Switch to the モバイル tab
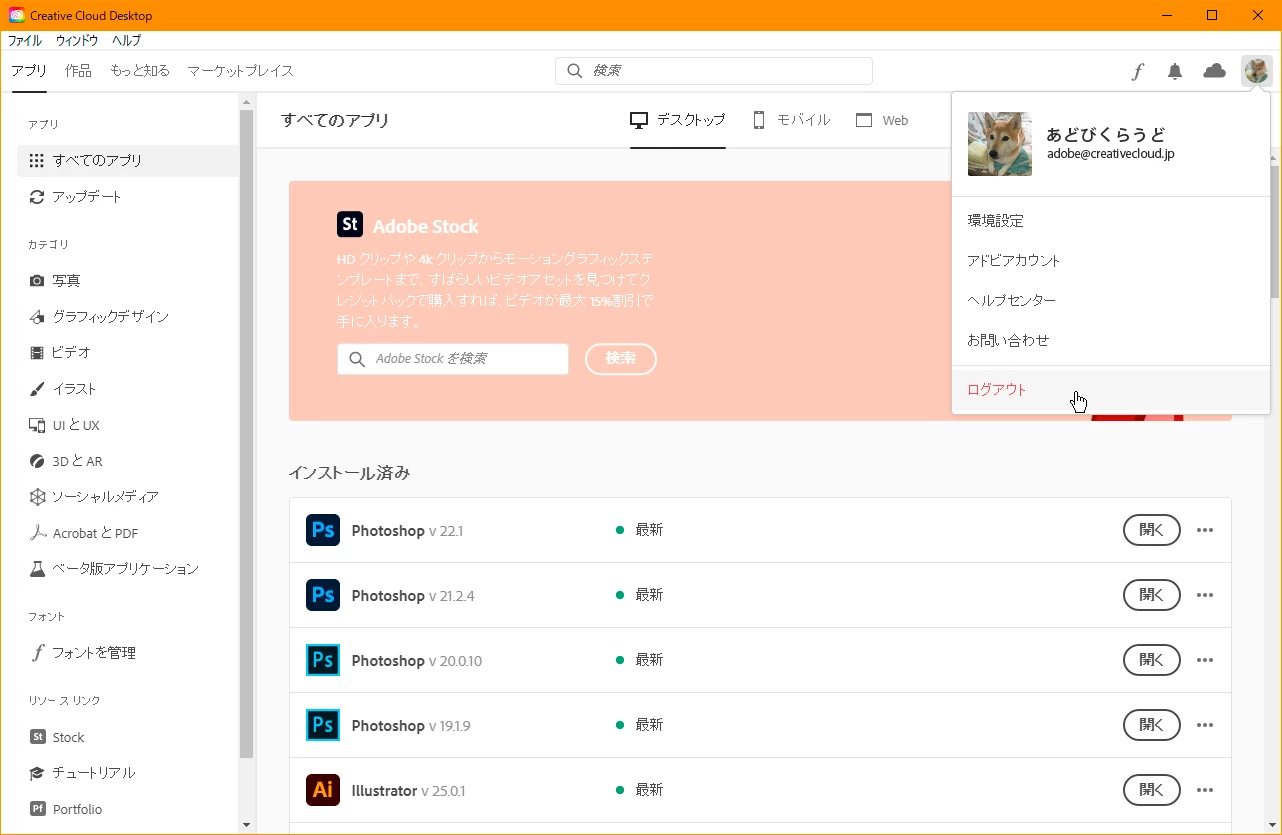 click(x=791, y=120)
